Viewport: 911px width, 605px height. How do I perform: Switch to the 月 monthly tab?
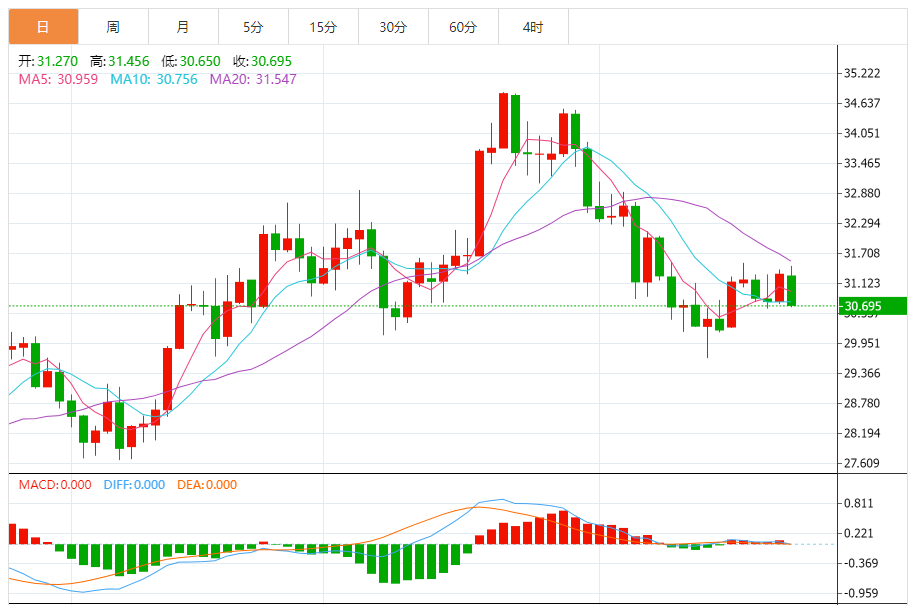click(x=184, y=27)
